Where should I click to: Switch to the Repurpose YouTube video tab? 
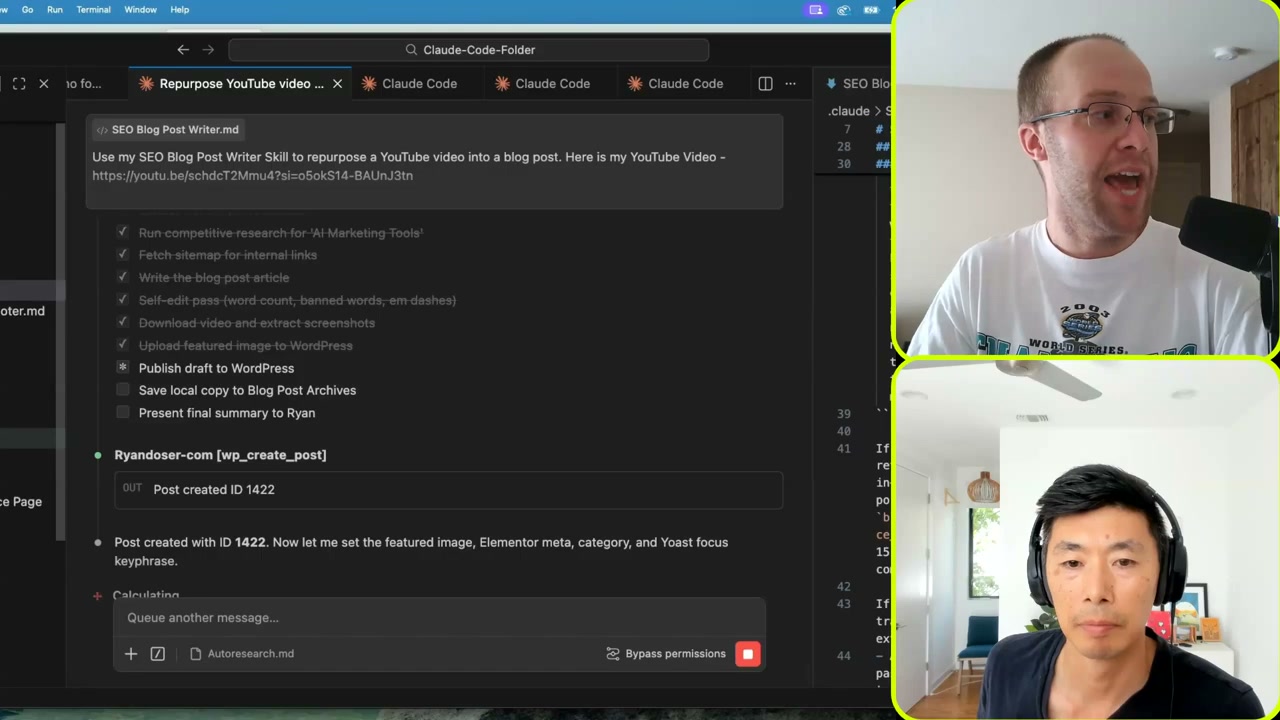click(x=241, y=84)
